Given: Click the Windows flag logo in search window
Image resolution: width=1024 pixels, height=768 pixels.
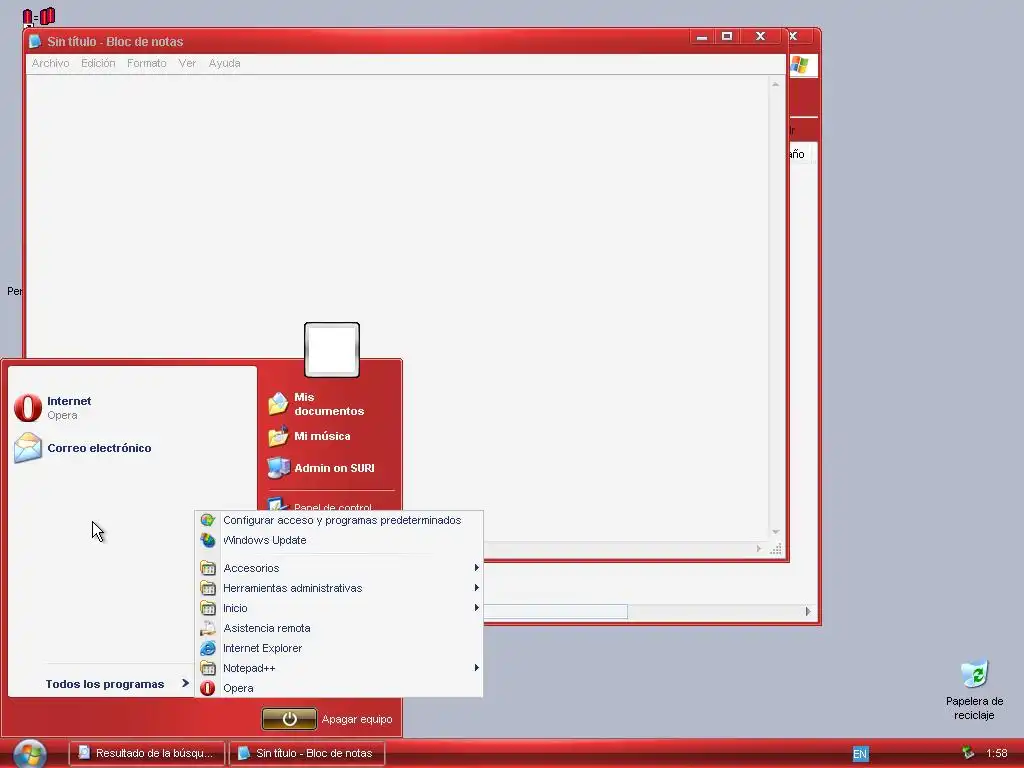Looking at the screenshot, I should [x=800, y=65].
